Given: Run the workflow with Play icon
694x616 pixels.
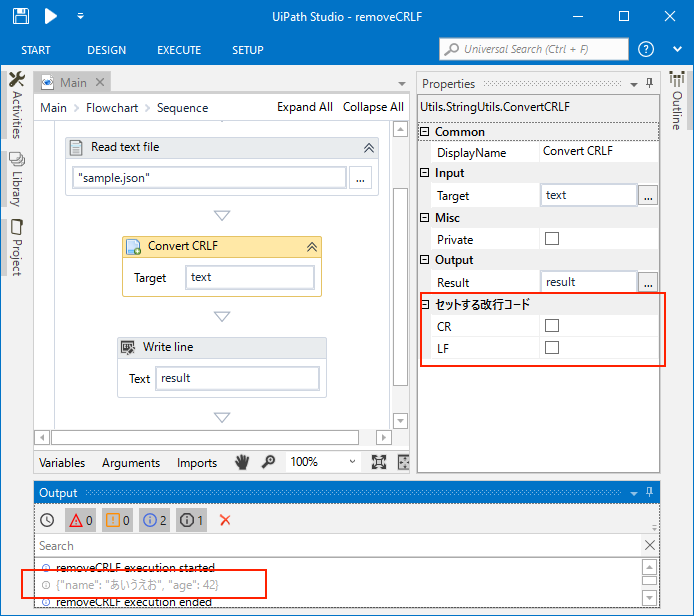Looking at the screenshot, I should (51, 16).
